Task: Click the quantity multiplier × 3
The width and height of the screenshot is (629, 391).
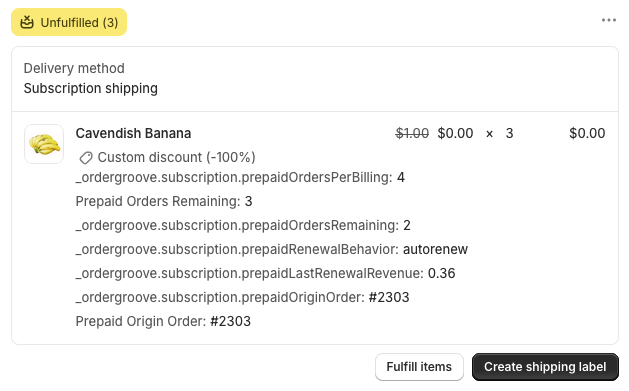Action: pyautogui.click(x=499, y=133)
